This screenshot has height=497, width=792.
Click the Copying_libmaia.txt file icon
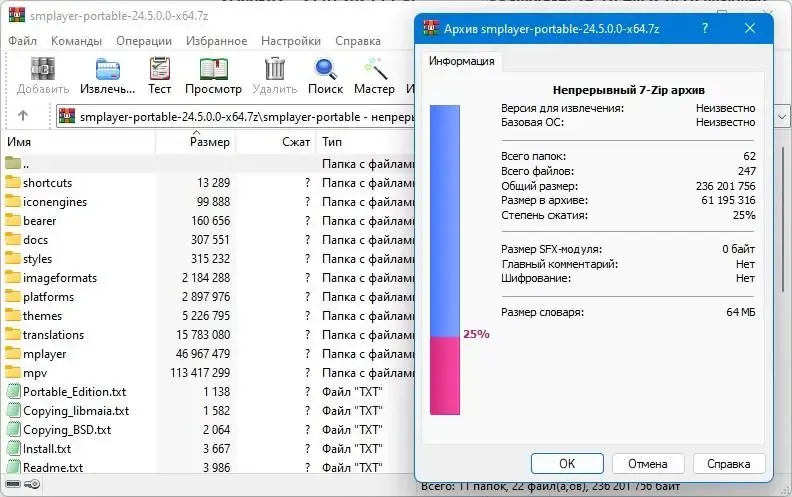14,411
